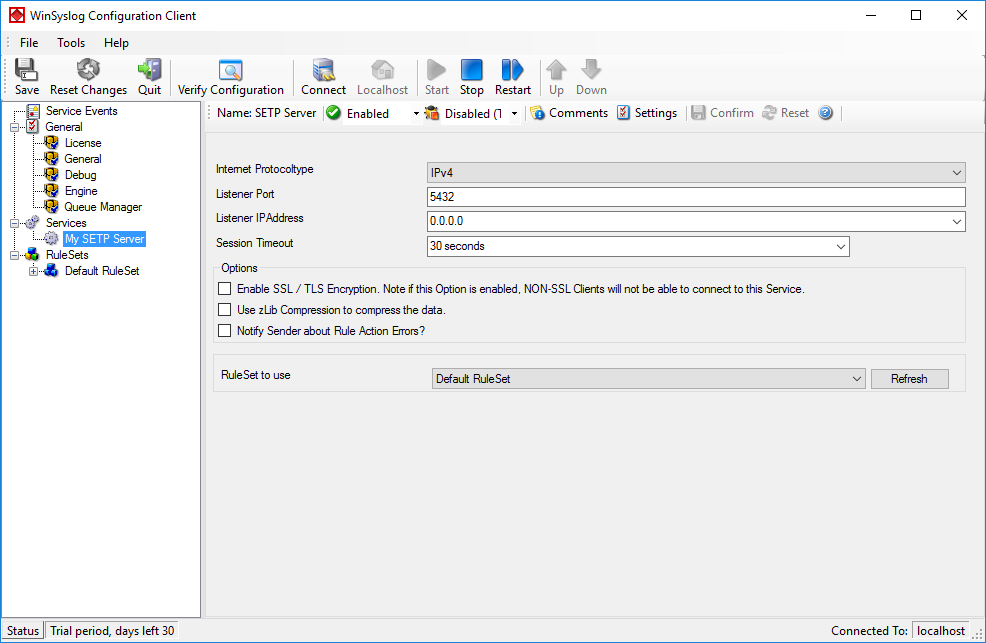
Task: Click the Connect toolbar icon
Action: pos(323,70)
